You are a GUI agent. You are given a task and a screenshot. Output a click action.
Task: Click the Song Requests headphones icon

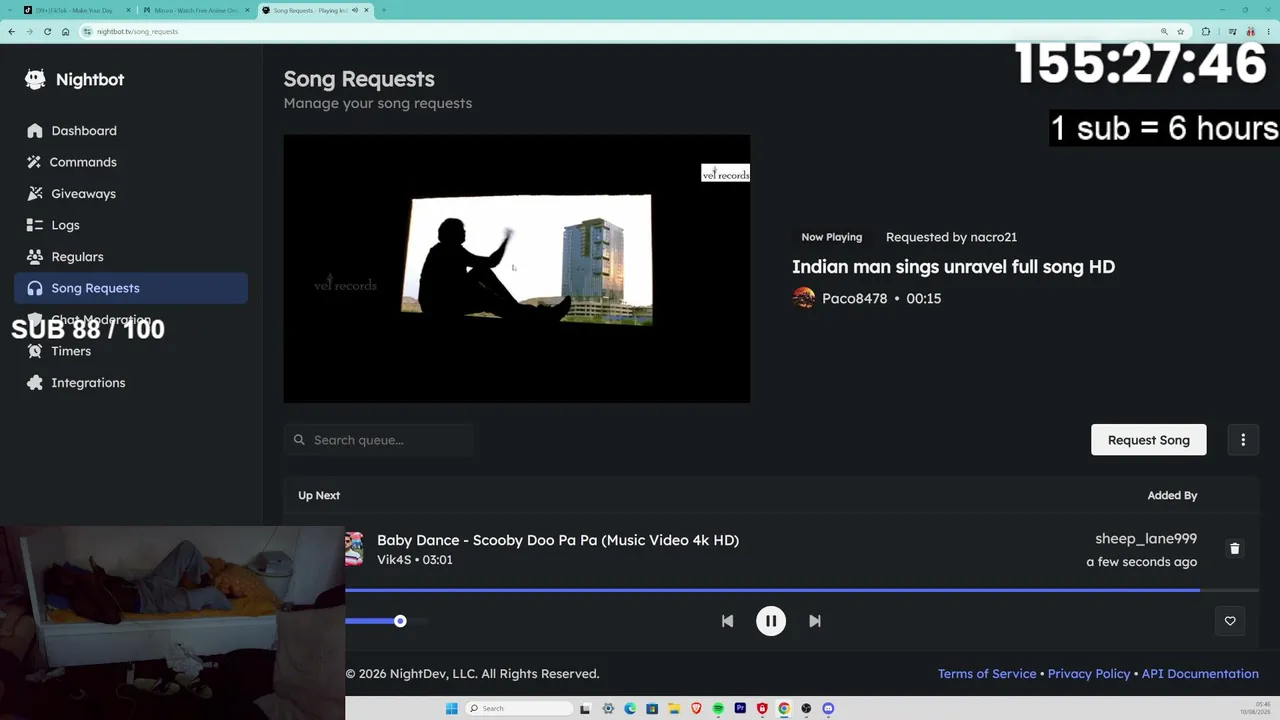tap(35, 288)
